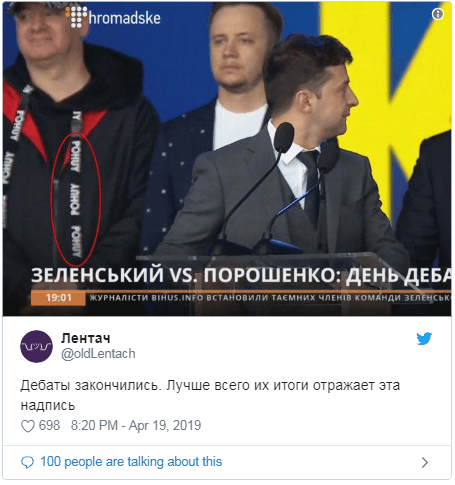This screenshot has height=485, width=455.
Task: Like the tweet with the heart icon
Action: pos(28,426)
